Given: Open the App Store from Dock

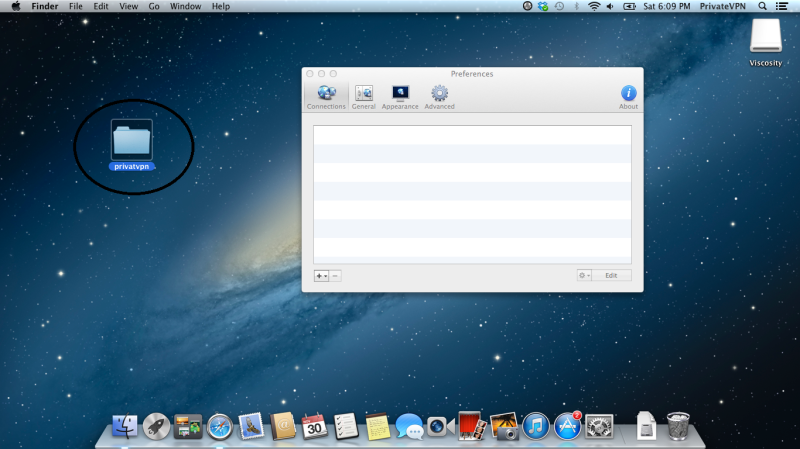Looking at the screenshot, I should [568, 427].
